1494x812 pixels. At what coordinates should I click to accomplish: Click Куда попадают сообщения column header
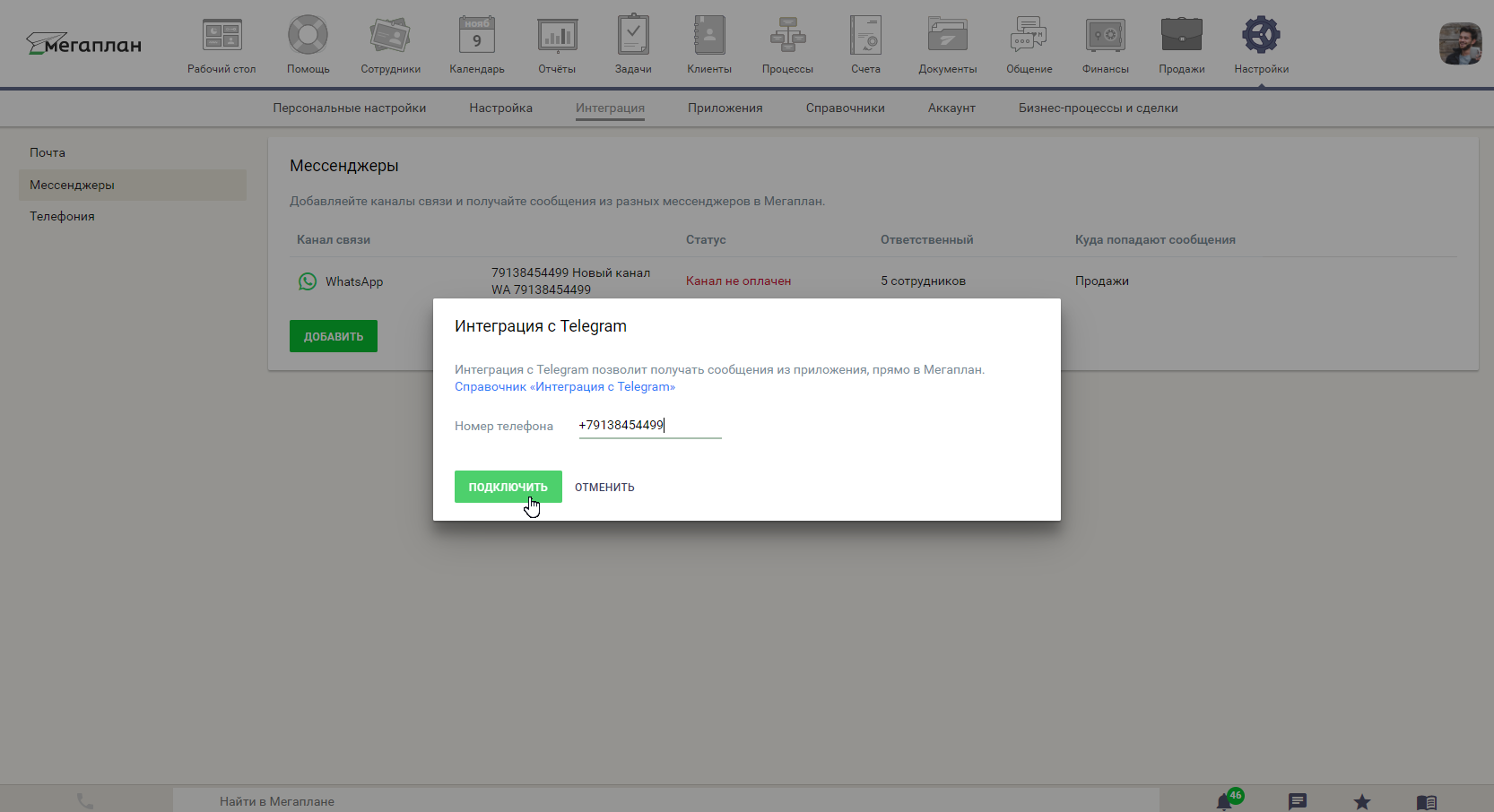1155,239
